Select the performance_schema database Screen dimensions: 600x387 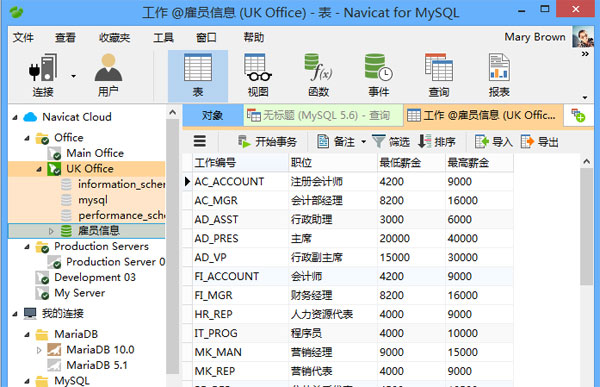(x=122, y=216)
